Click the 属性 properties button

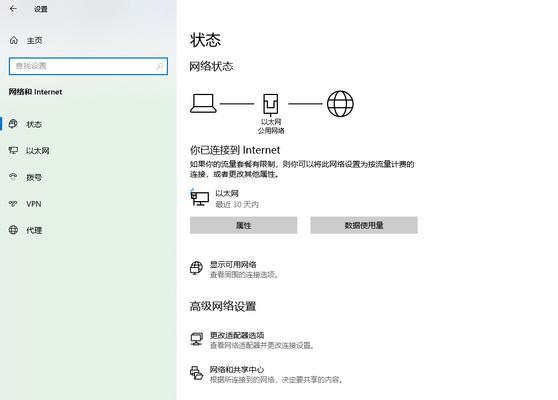(243, 225)
